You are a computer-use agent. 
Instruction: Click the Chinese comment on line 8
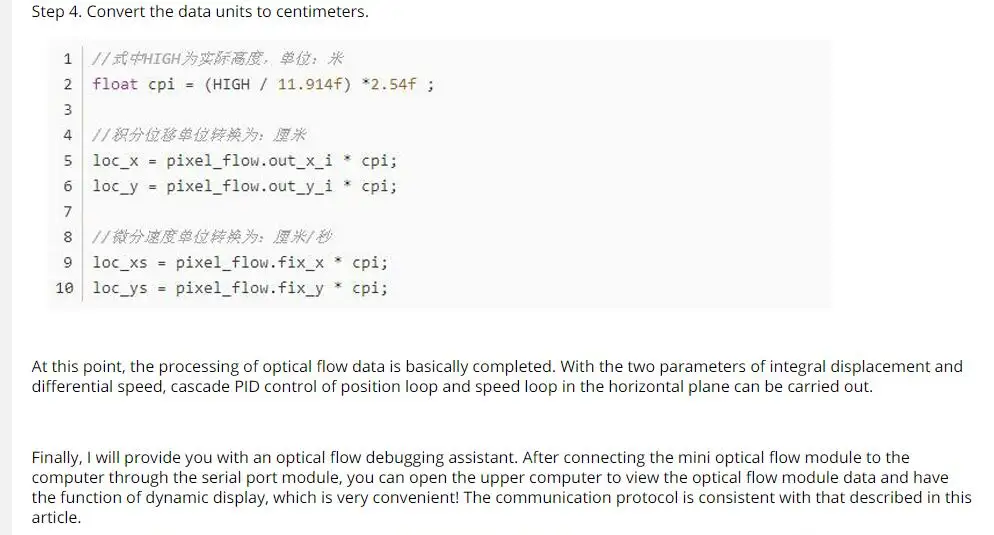(x=212, y=236)
